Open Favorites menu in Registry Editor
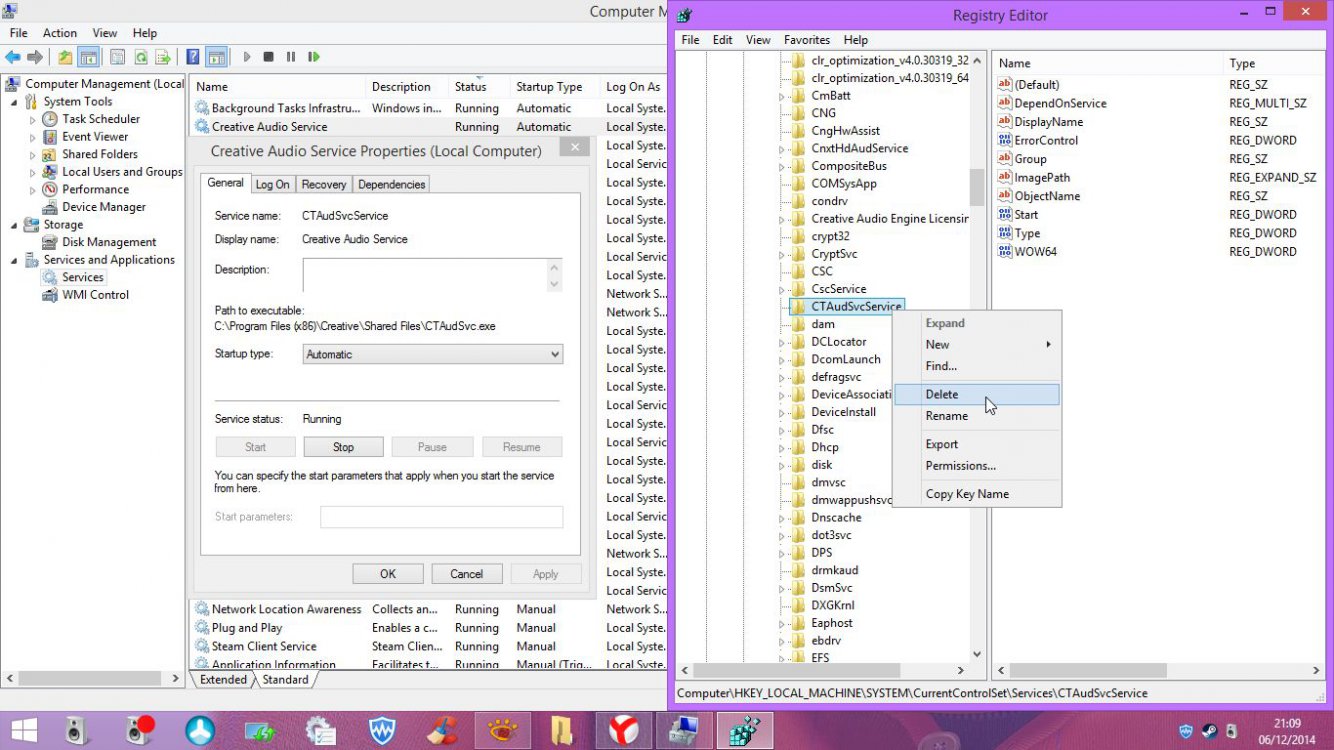 (807, 40)
